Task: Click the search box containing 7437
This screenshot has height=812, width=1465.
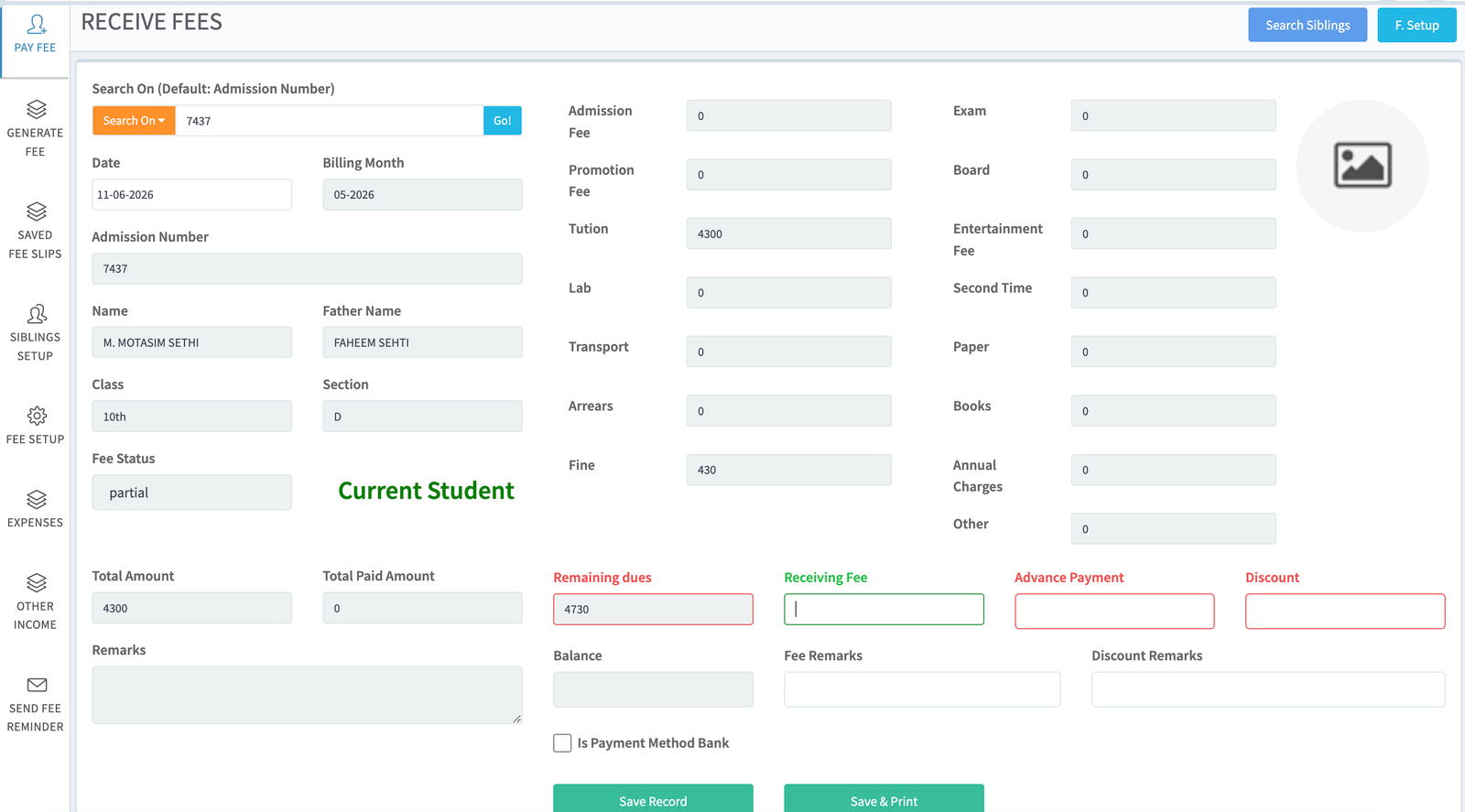Action: coord(329,121)
